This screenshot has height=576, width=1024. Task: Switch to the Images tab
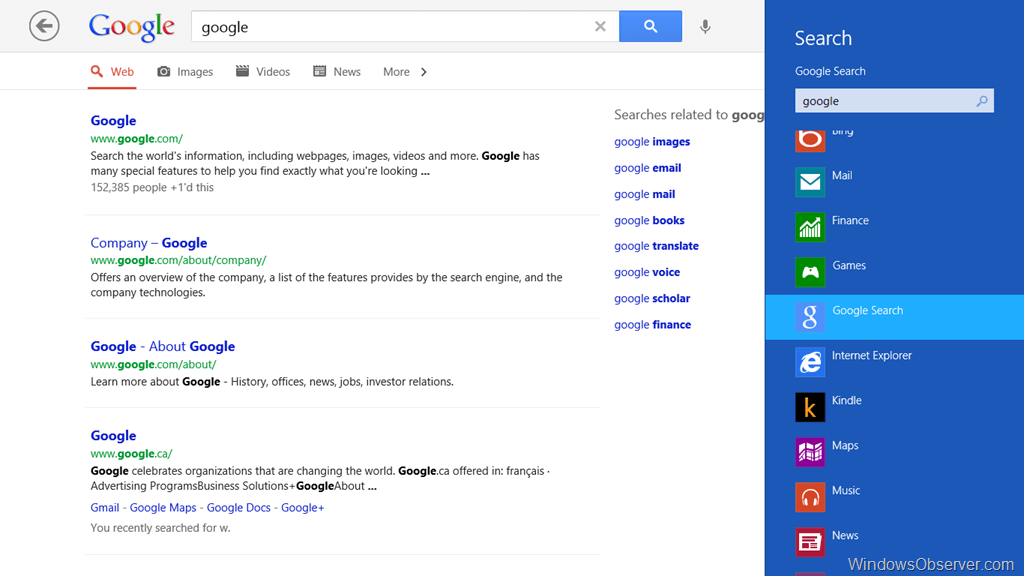click(185, 72)
